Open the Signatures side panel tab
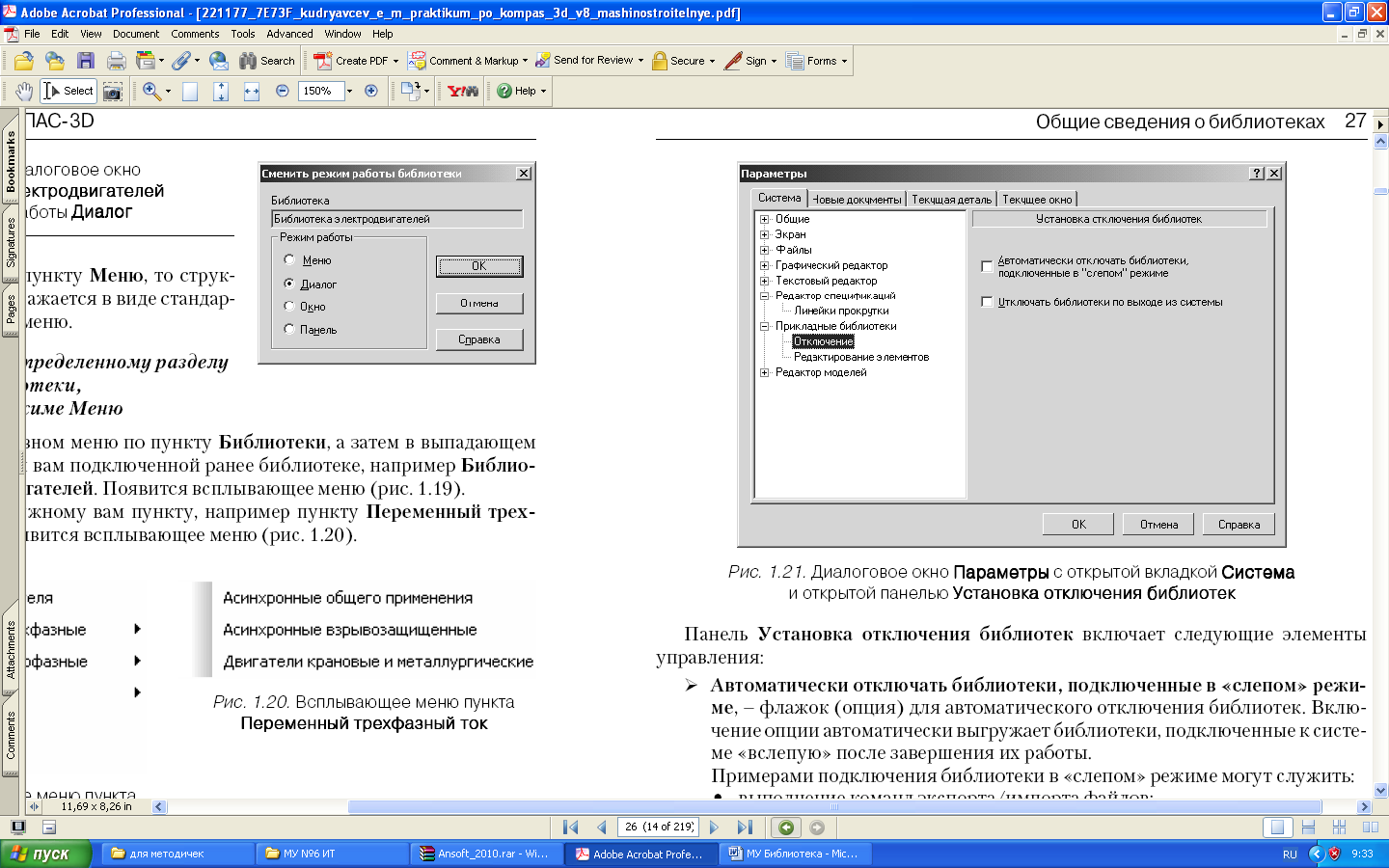Viewport: 1389px width, 868px height. point(11,242)
